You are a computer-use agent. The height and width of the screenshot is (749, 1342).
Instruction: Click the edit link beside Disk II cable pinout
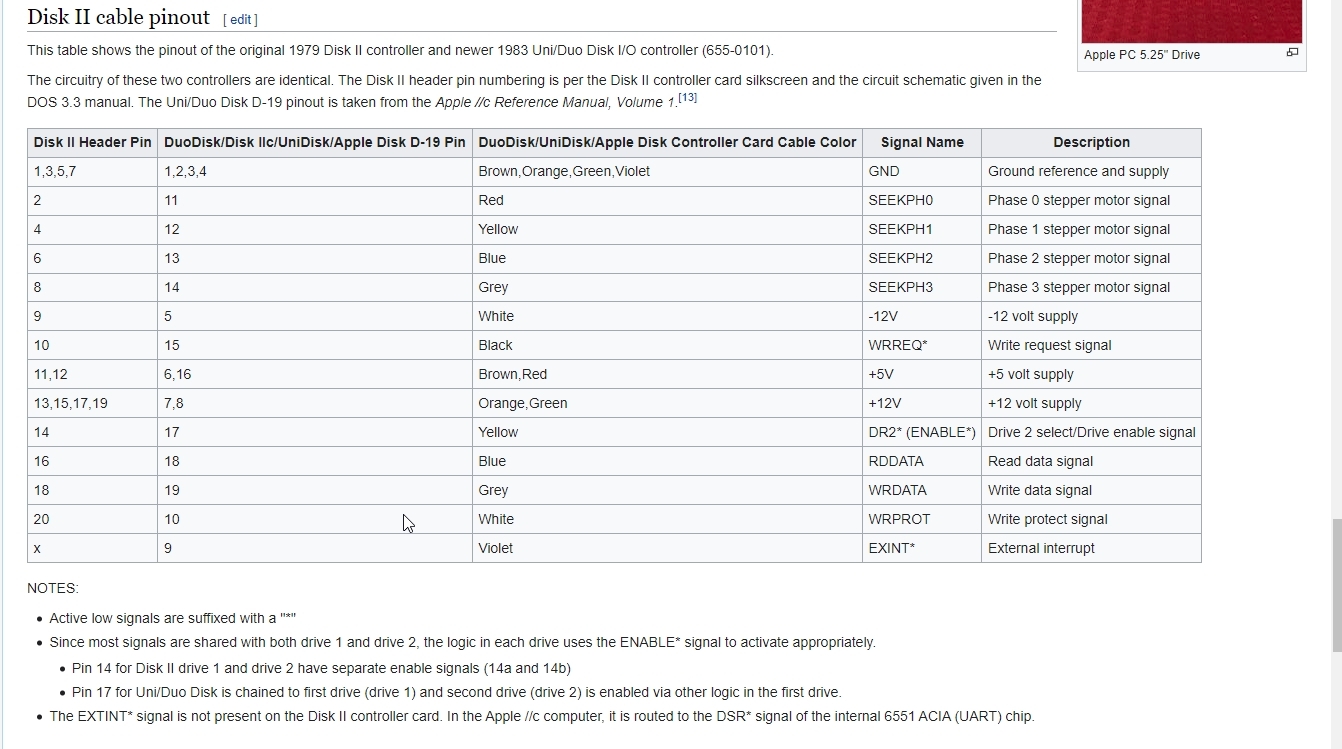coord(240,20)
